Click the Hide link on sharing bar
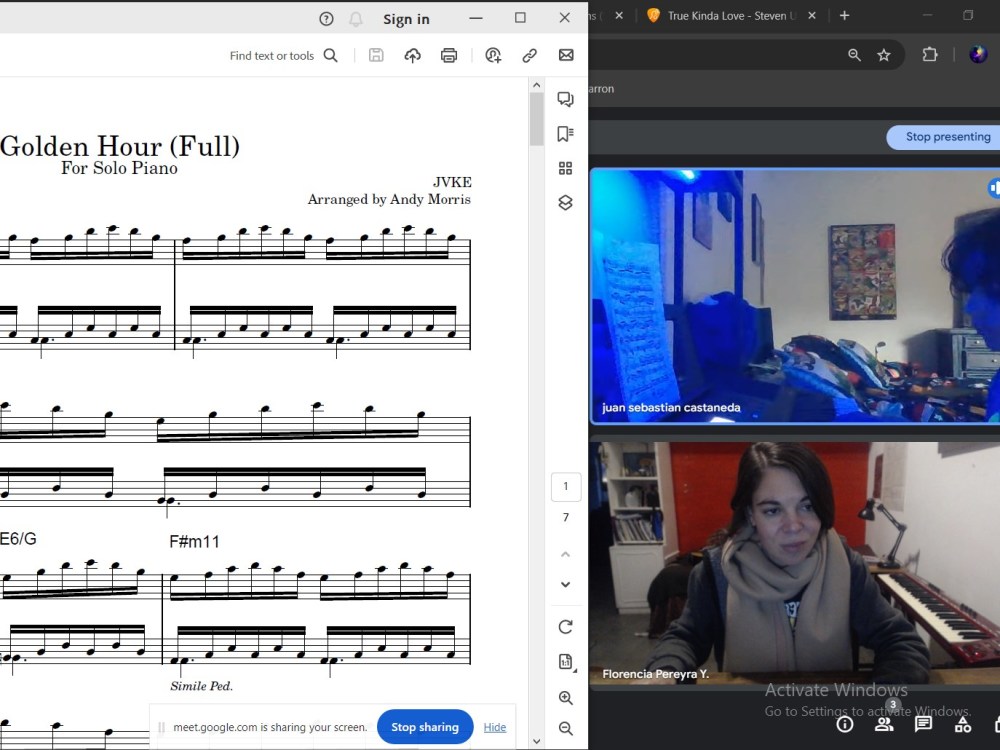 click(x=495, y=727)
